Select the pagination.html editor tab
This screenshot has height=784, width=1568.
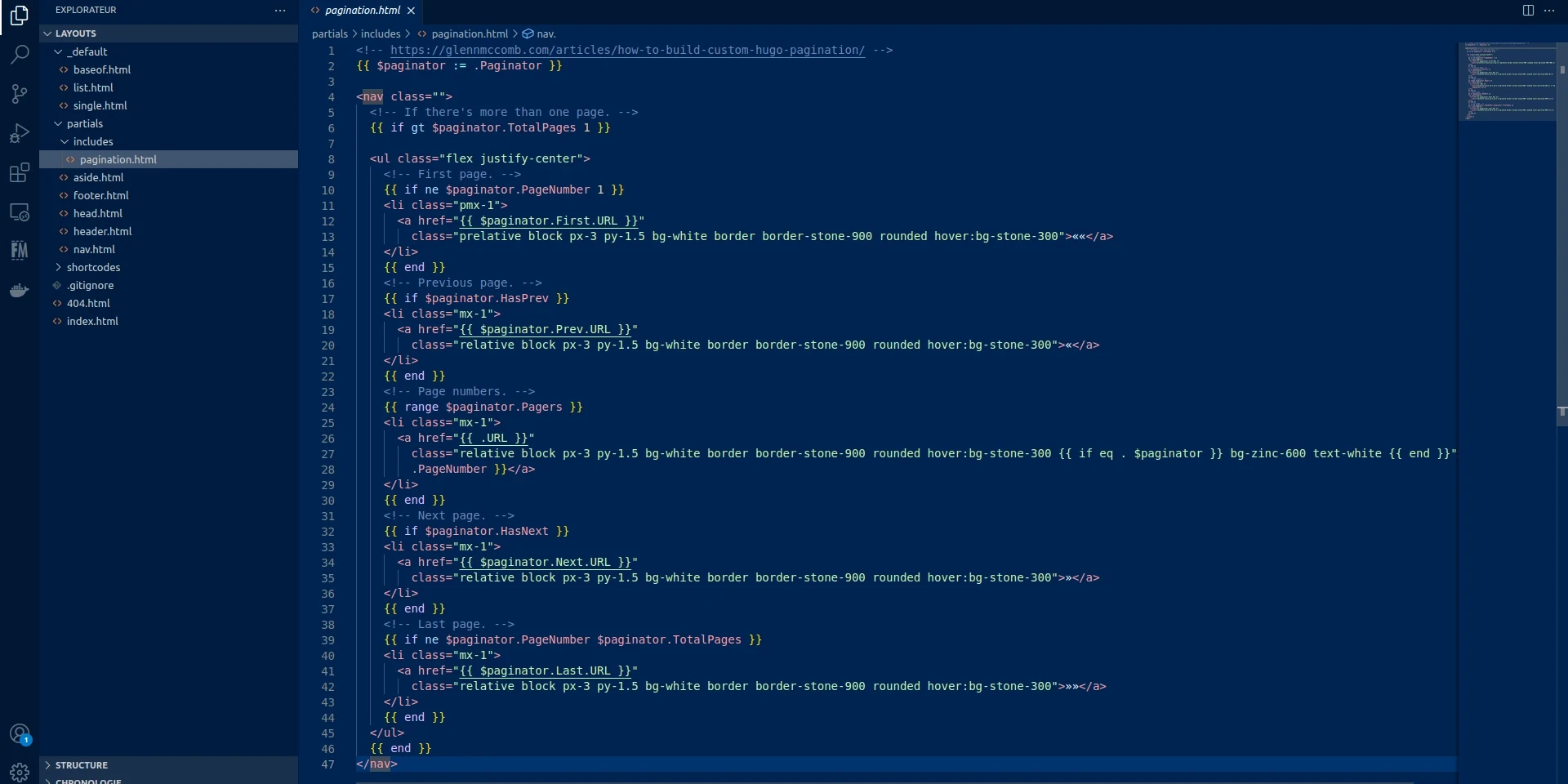363,11
